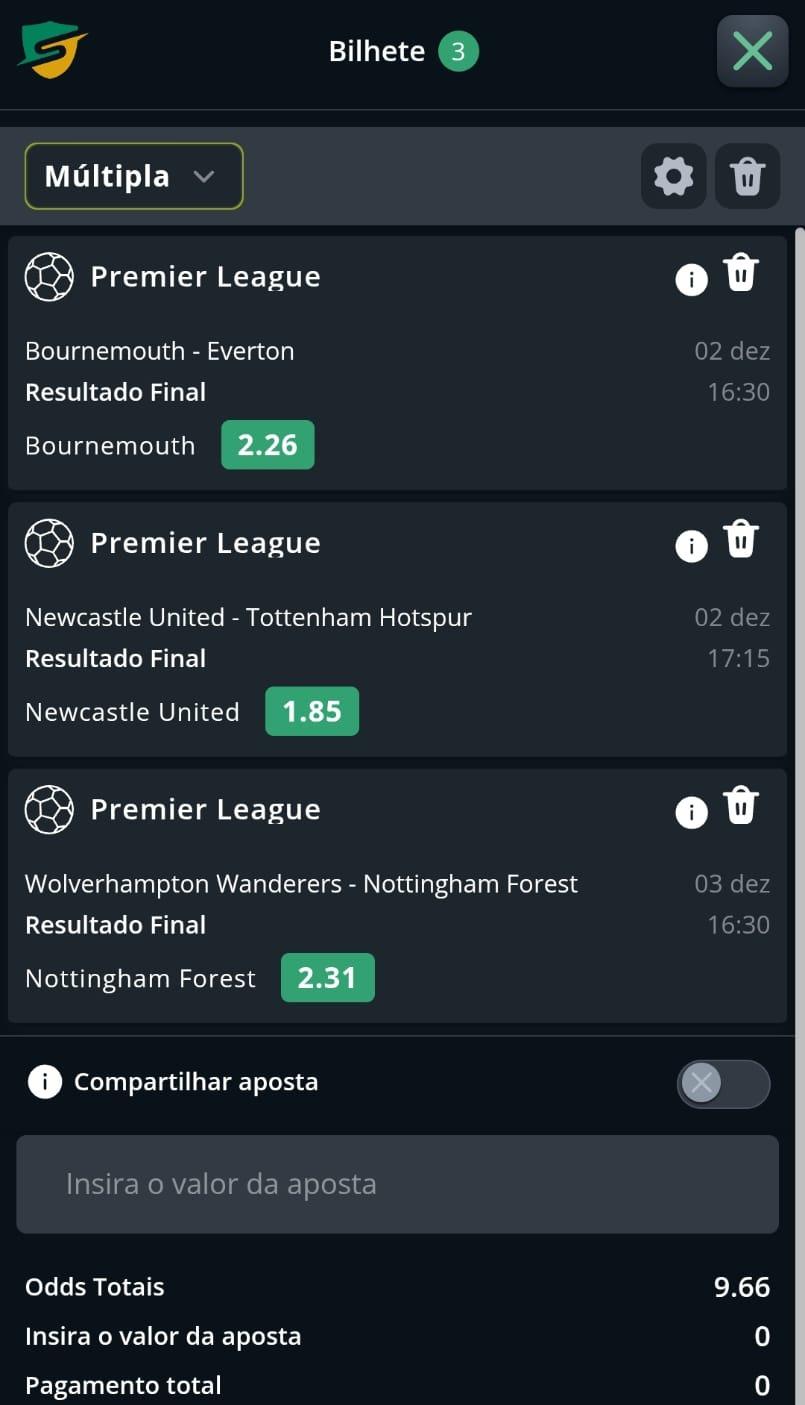Open bet slip settings gear
The width and height of the screenshot is (805, 1405).
673,177
